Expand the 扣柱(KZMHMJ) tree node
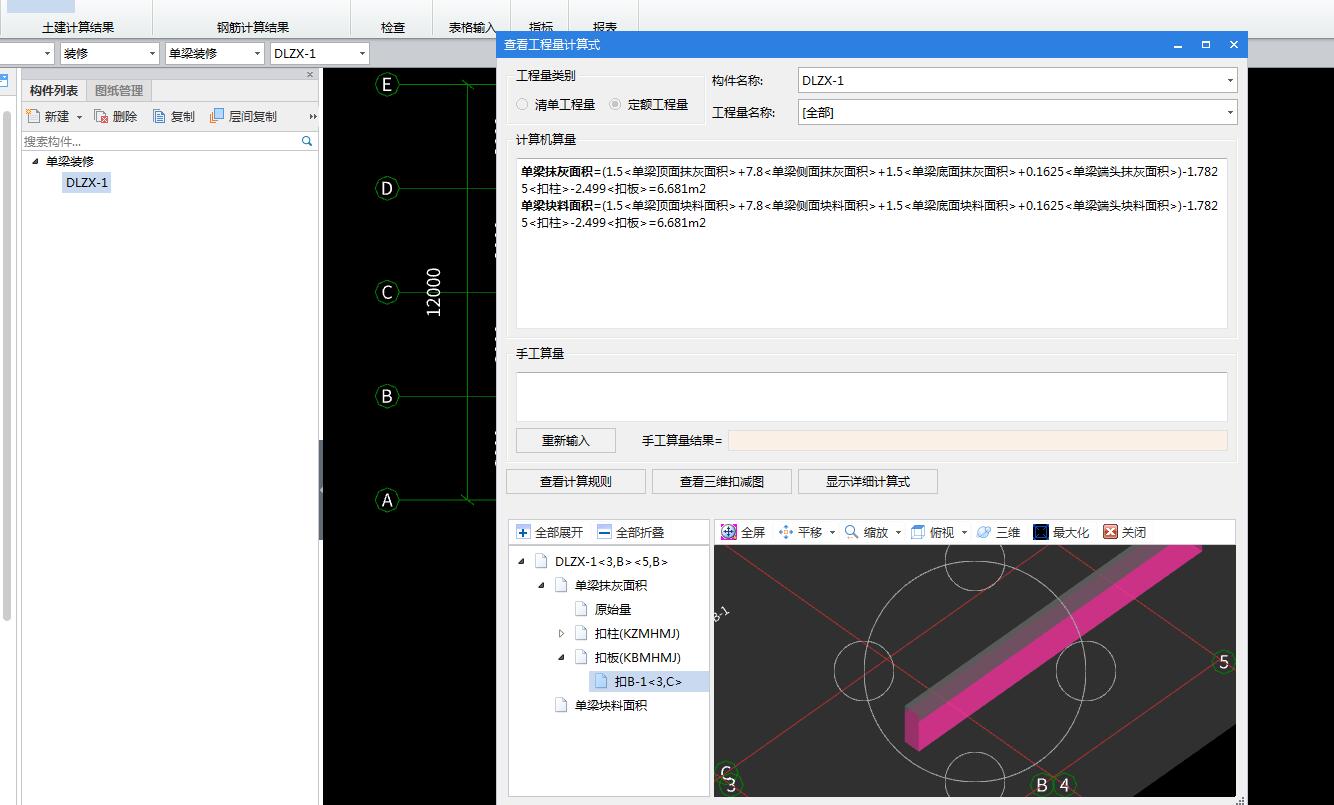 pyautogui.click(x=561, y=633)
